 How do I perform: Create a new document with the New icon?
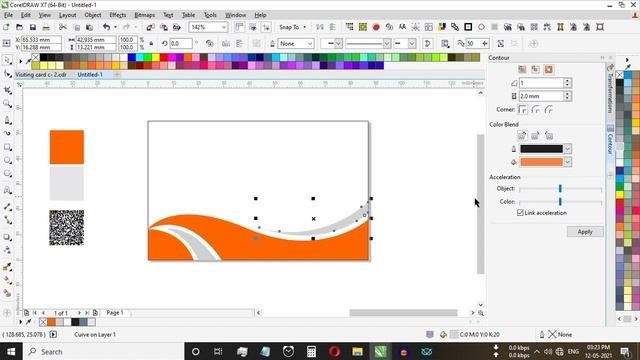coord(6,27)
